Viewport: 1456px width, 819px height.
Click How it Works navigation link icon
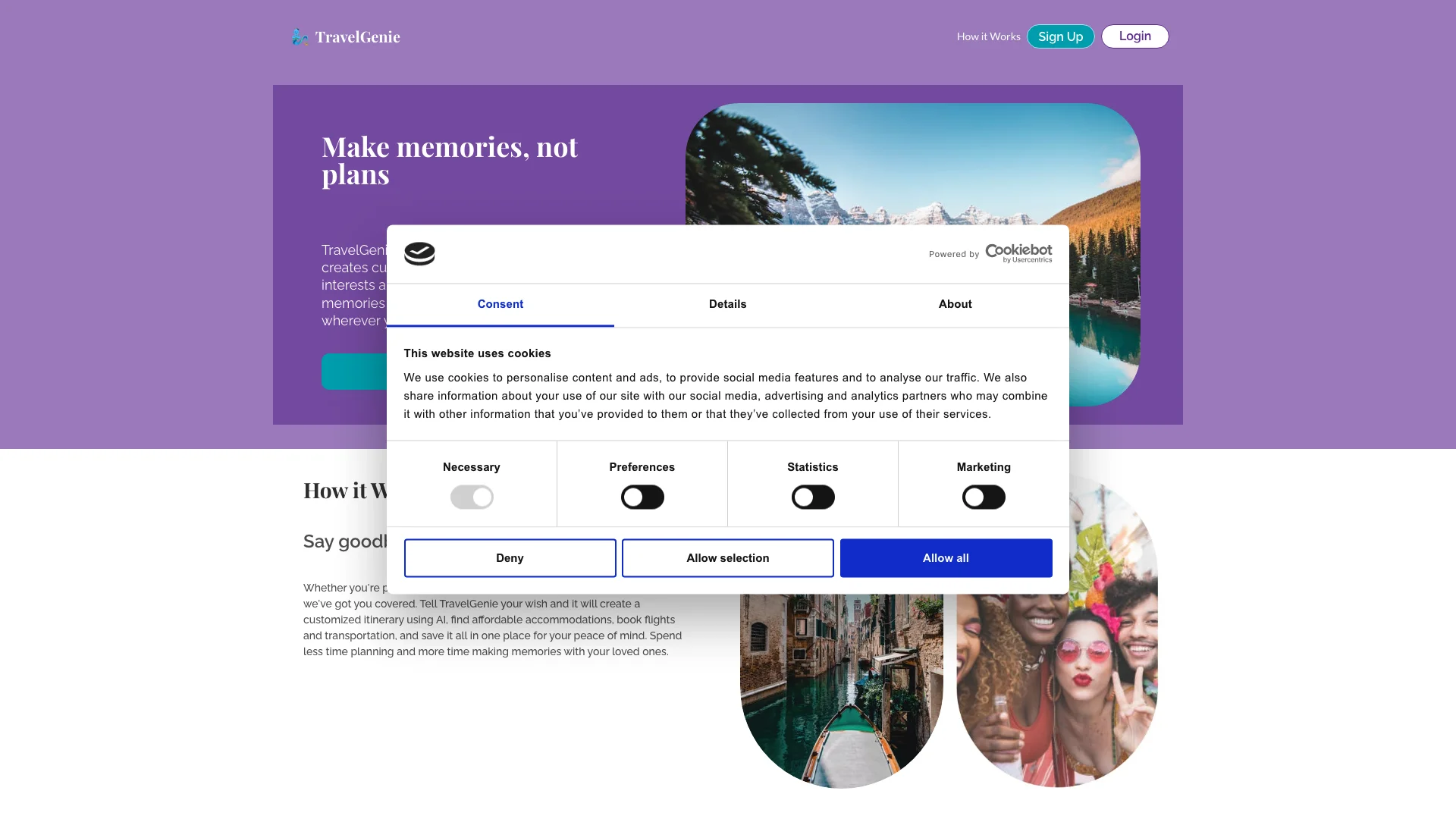click(x=988, y=36)
